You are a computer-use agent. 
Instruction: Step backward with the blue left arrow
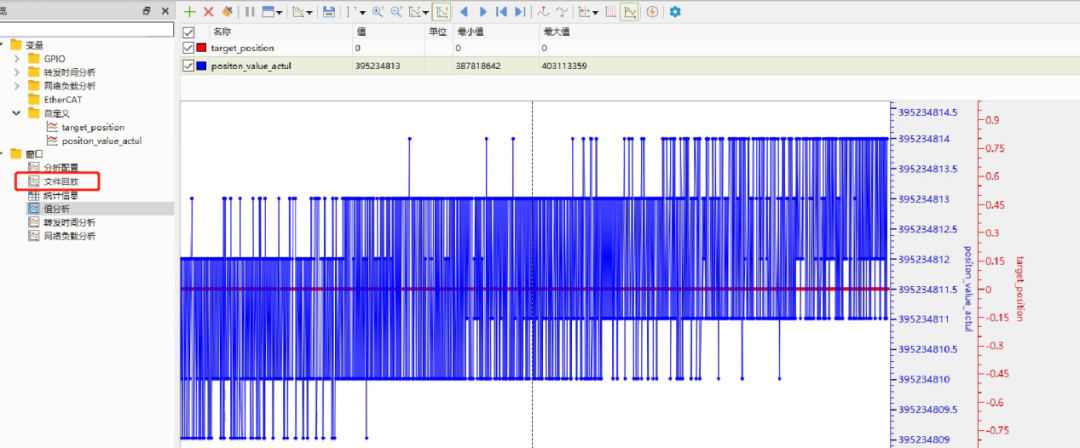click(464, 12)
